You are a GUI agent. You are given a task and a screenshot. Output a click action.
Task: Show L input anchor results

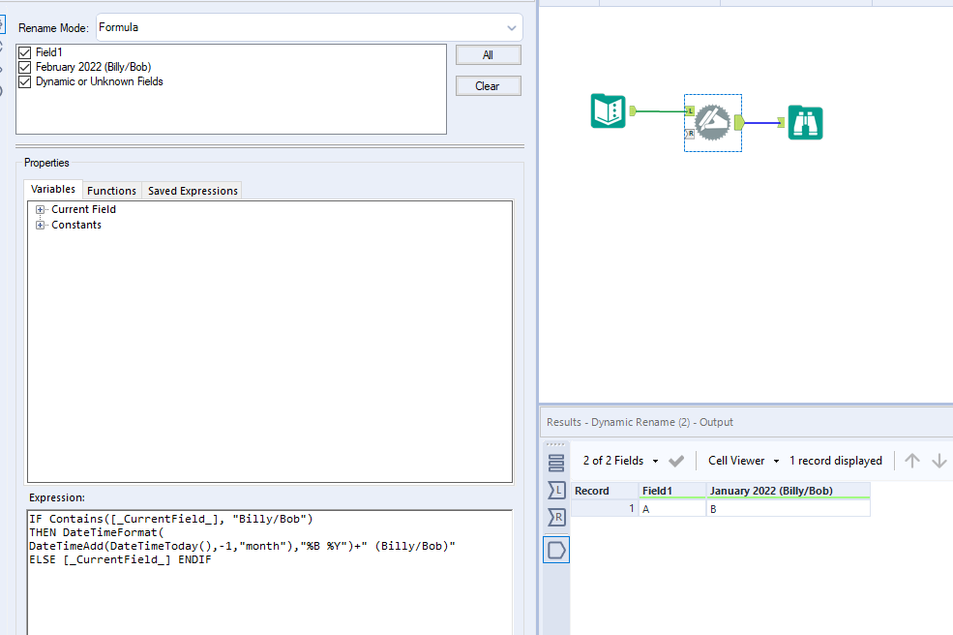point(556,490)
